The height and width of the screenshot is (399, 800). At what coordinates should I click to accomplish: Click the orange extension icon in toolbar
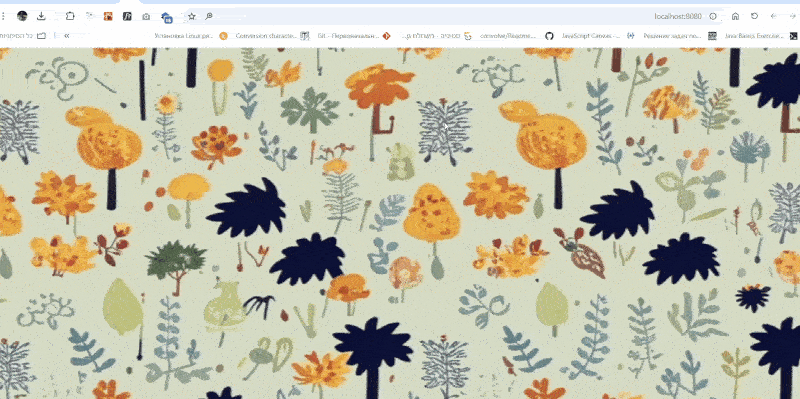pos(108,16)
